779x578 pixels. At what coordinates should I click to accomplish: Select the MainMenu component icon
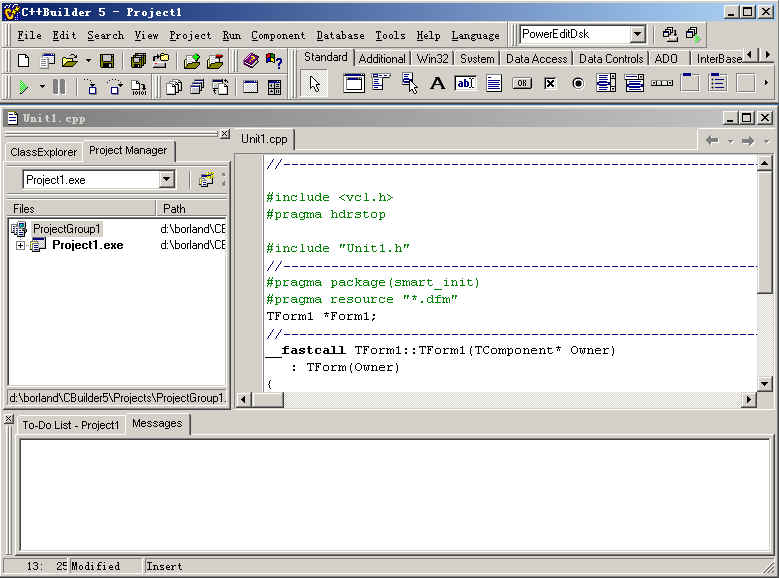(381, 83)
